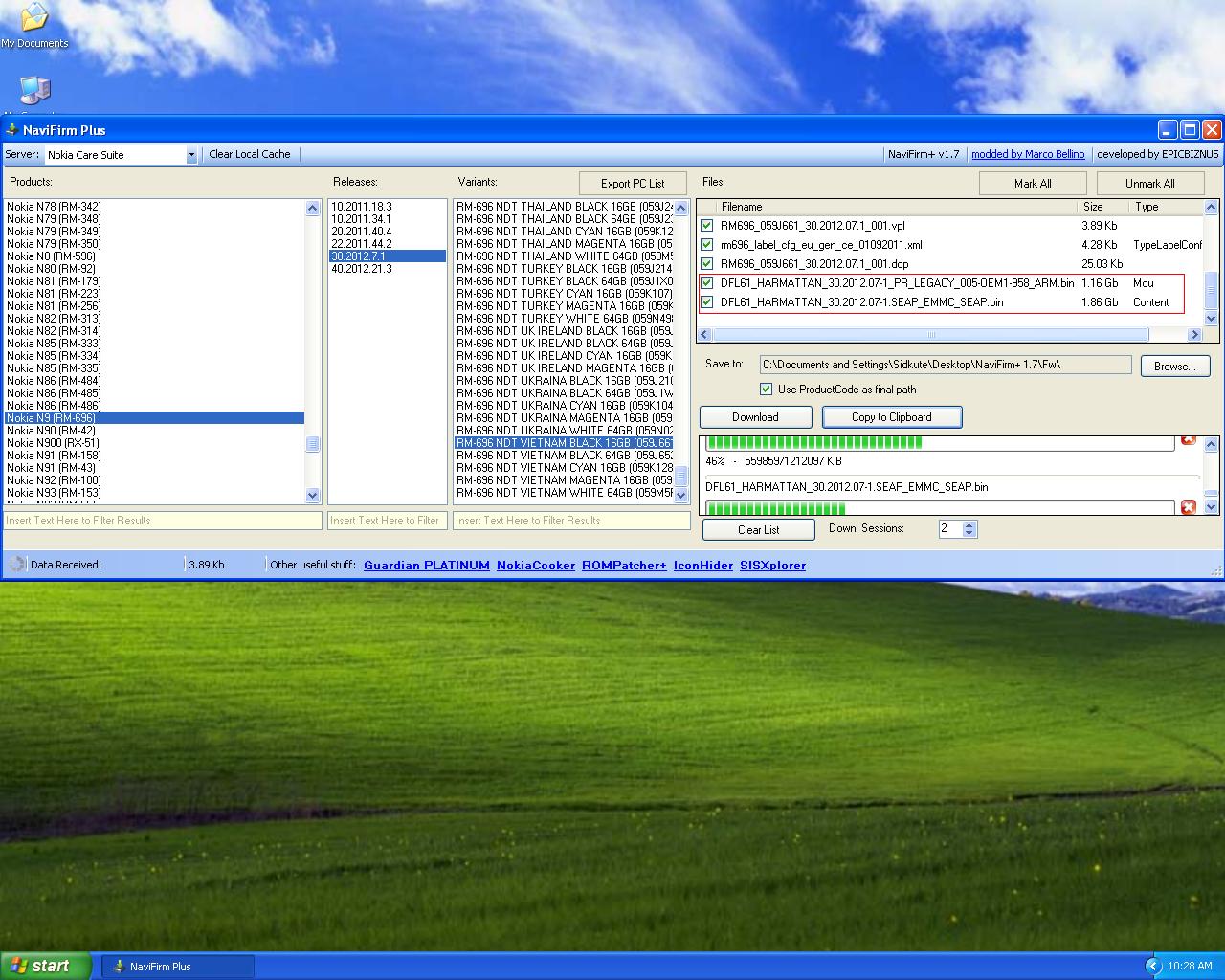The height and width of the screenshot is (980, 1225).
Task: Click Clear Local Cache
Action: [250, 154]
